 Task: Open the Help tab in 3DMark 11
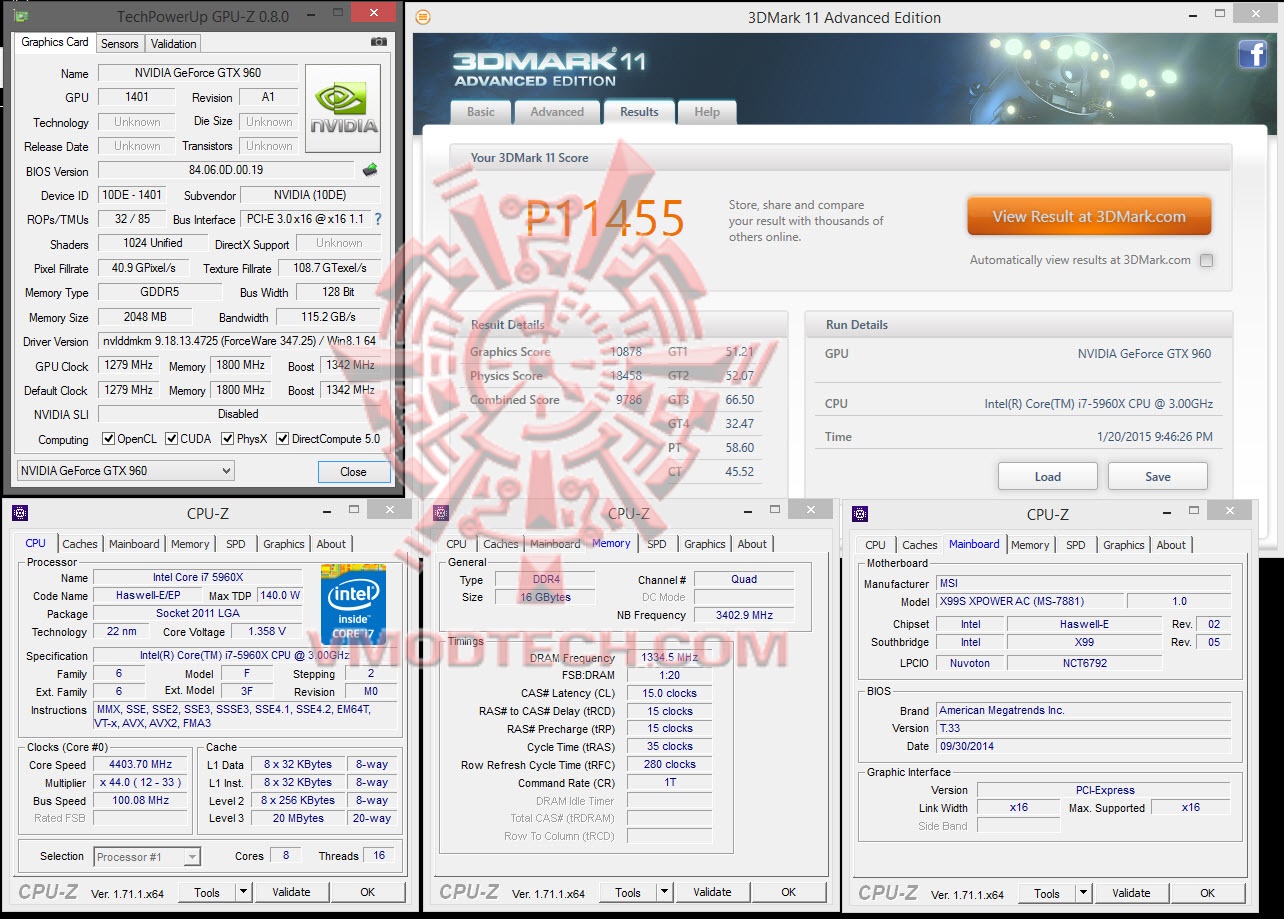[x=707, y=112]
